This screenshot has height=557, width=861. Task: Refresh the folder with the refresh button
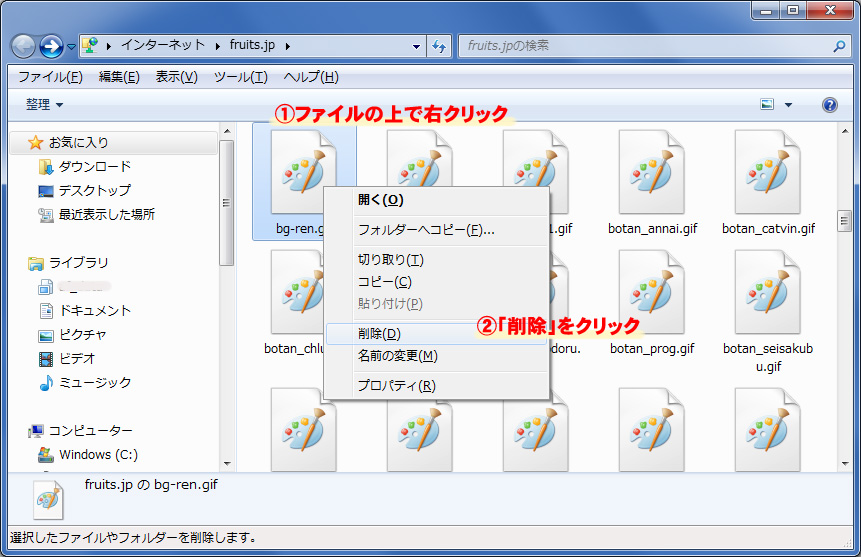click(x=439, y=47)
